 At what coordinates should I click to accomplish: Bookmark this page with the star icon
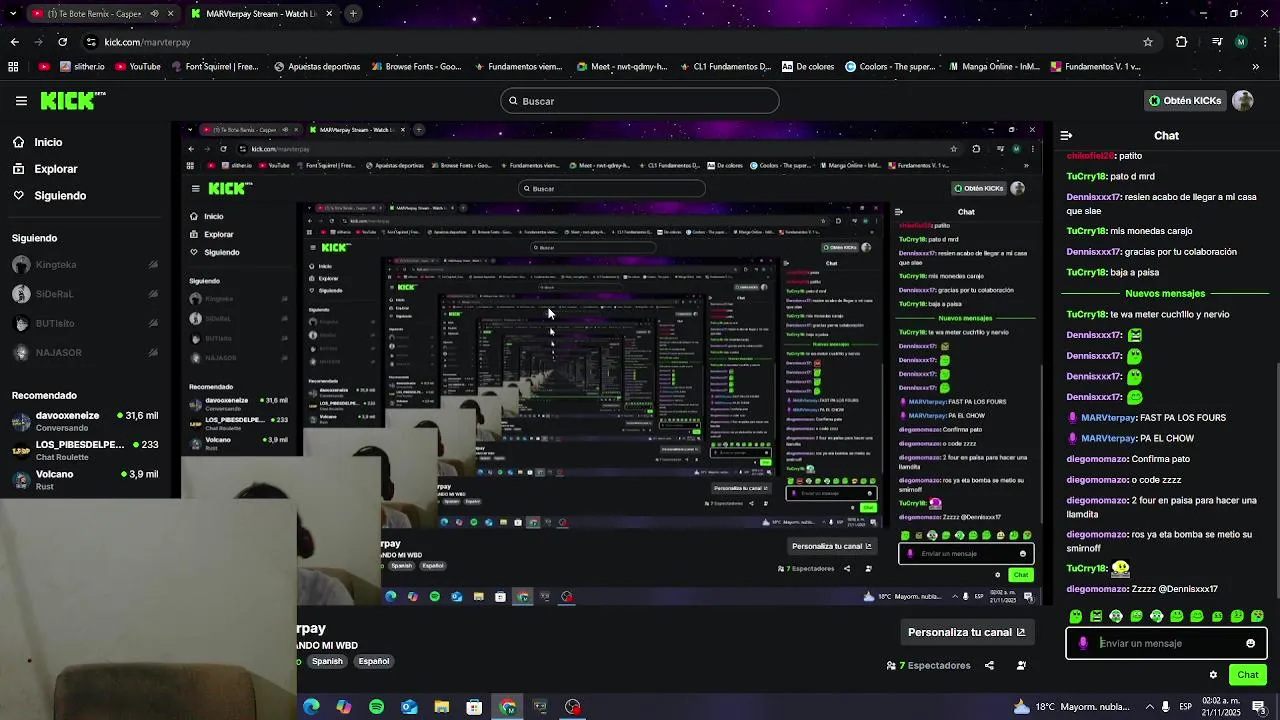(x=1148, y=42)
